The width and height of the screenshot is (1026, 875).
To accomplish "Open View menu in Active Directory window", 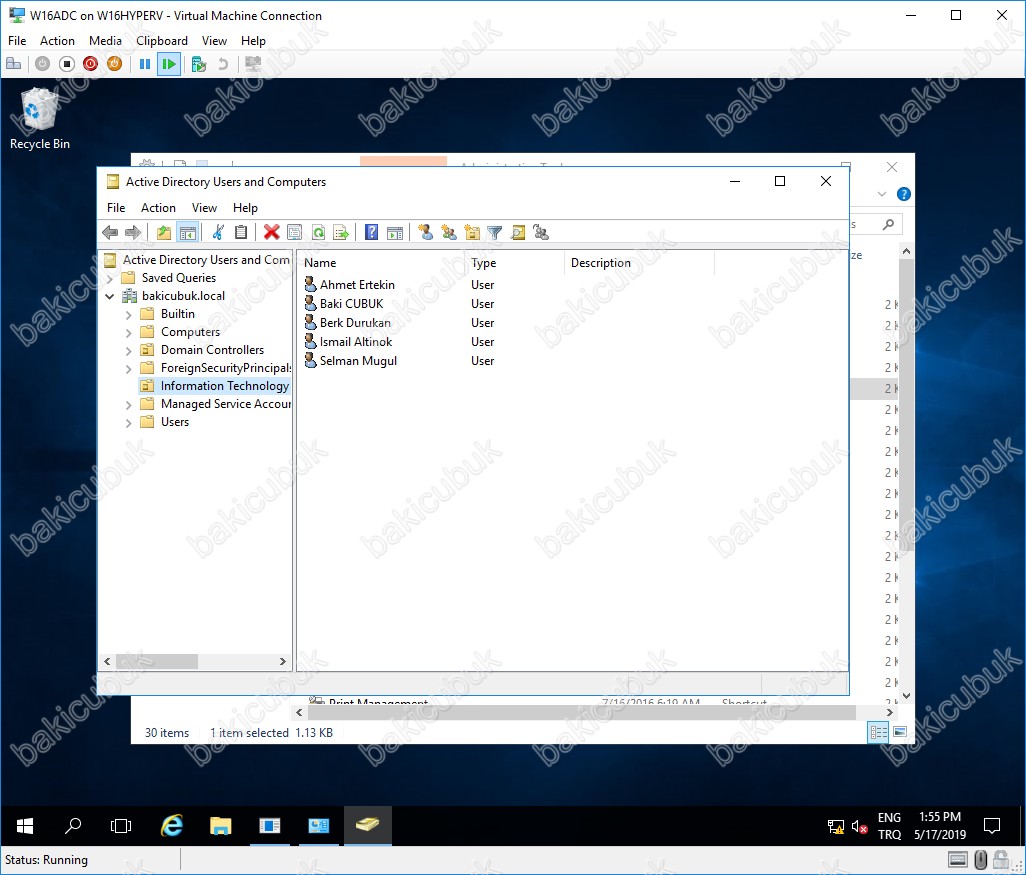I will click(204, 207).
